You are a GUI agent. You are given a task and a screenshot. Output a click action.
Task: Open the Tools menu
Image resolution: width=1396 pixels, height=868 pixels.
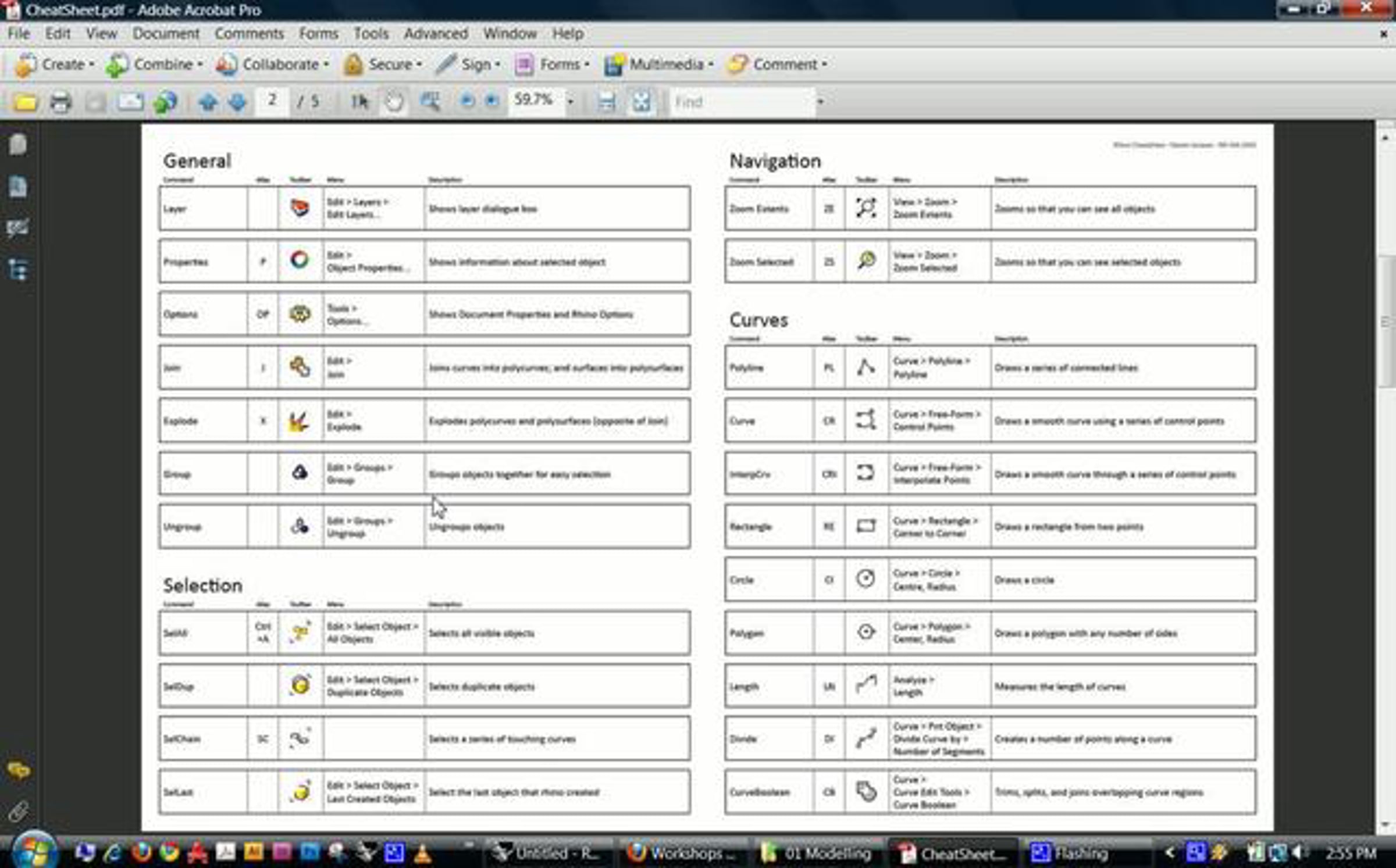[371, 34]
